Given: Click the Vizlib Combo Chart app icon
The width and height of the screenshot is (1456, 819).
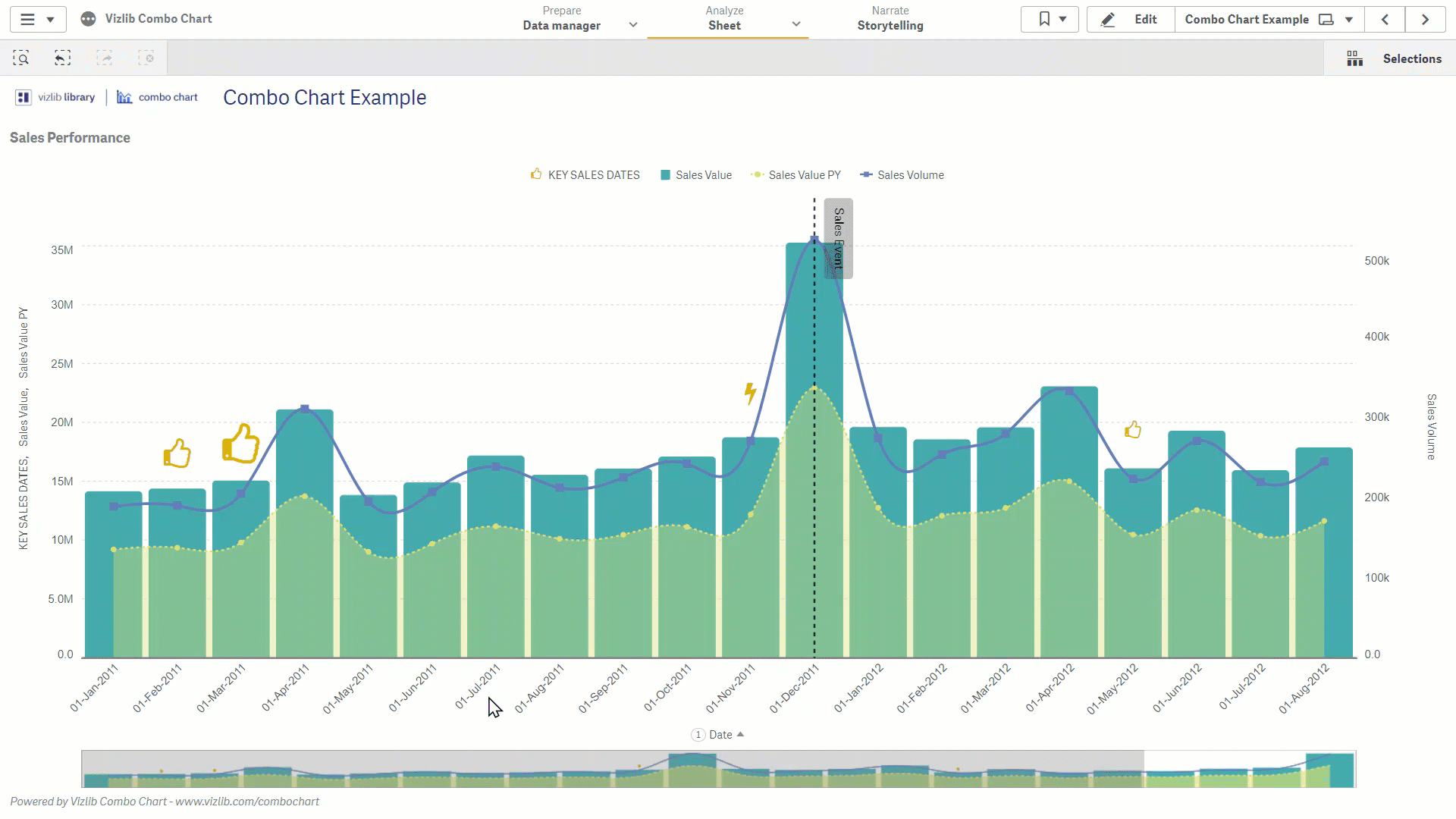Looking at the screenshot, I should click(88, 19).
